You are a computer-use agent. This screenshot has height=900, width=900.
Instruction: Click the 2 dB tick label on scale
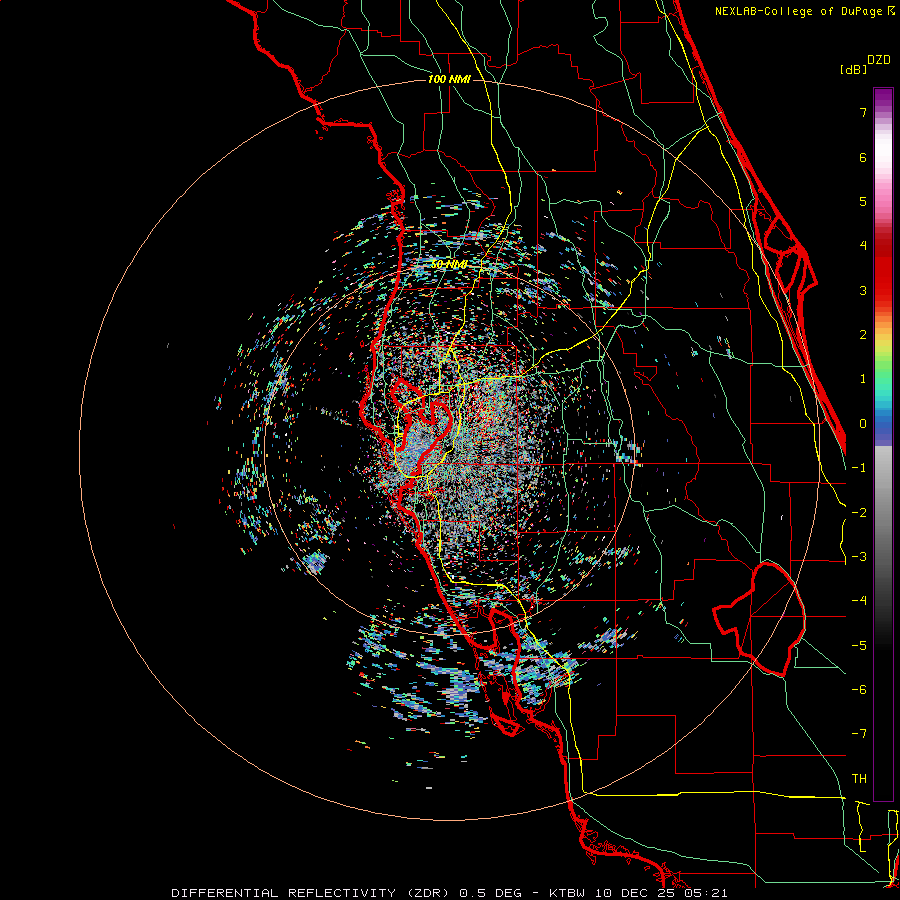863,335
